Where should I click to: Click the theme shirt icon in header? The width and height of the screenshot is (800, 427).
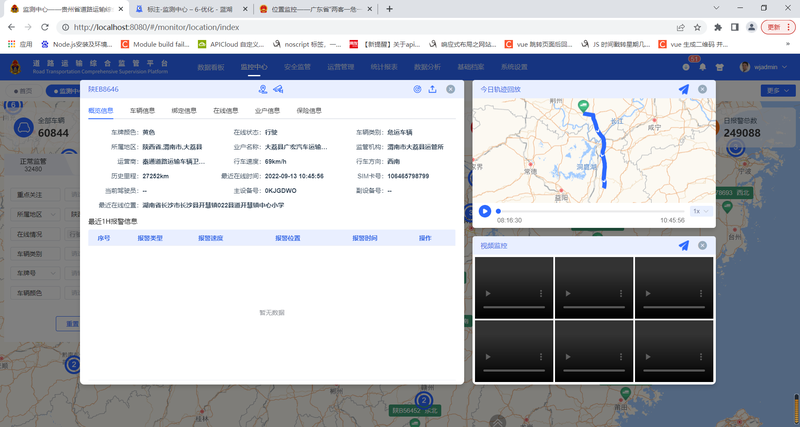tap(719, 67)
